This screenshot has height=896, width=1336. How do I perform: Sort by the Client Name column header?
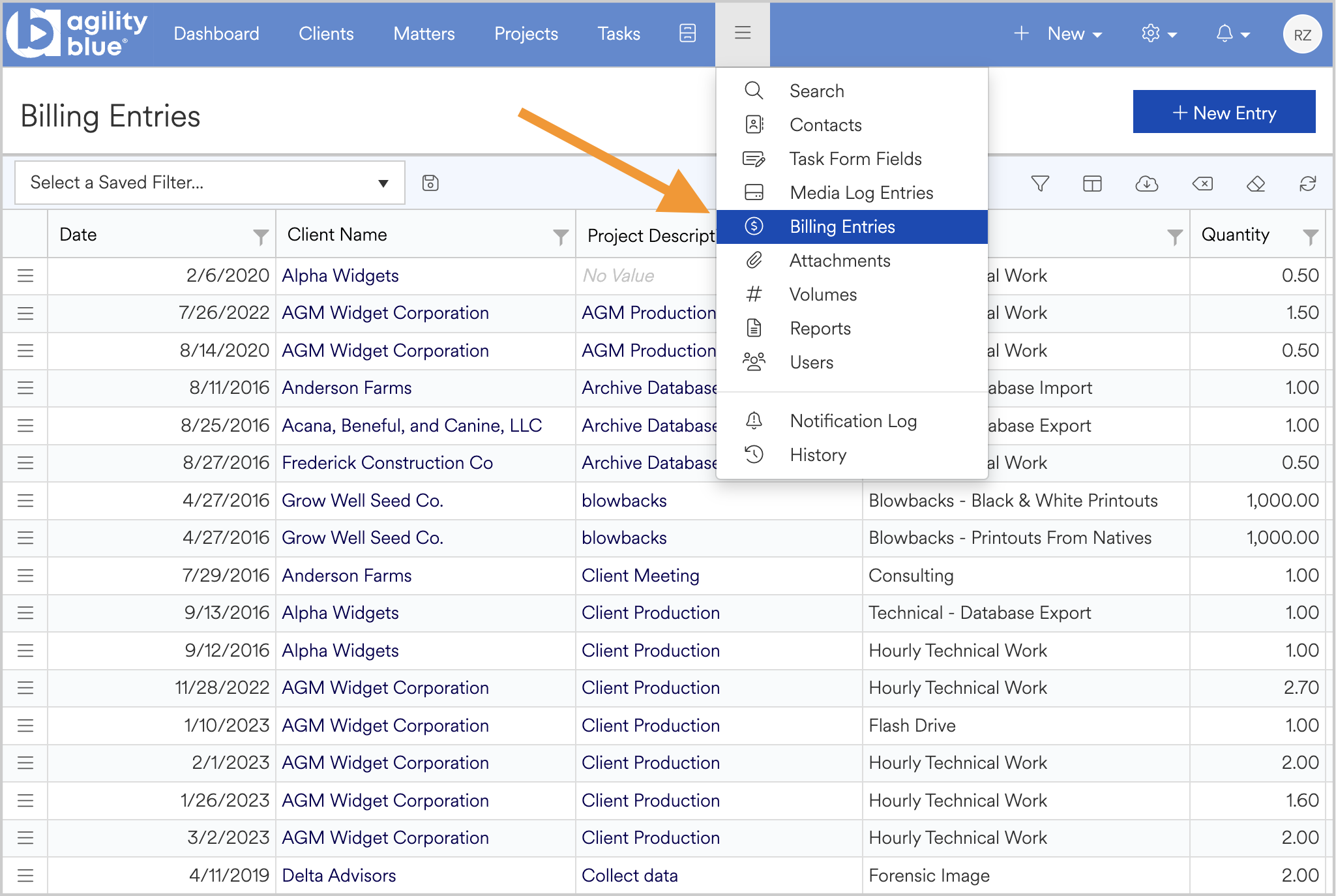pyautogui.click(x=337, y=235)
